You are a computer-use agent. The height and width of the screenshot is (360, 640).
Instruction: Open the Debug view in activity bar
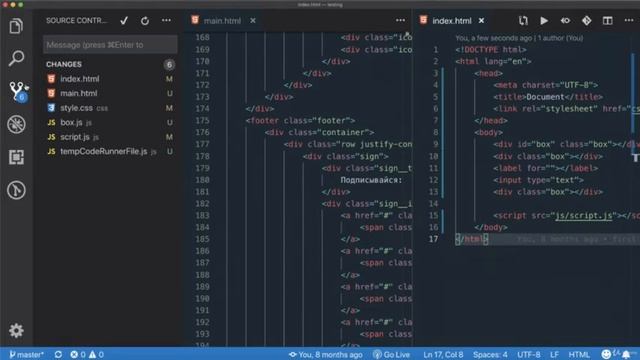pos(16,124)
